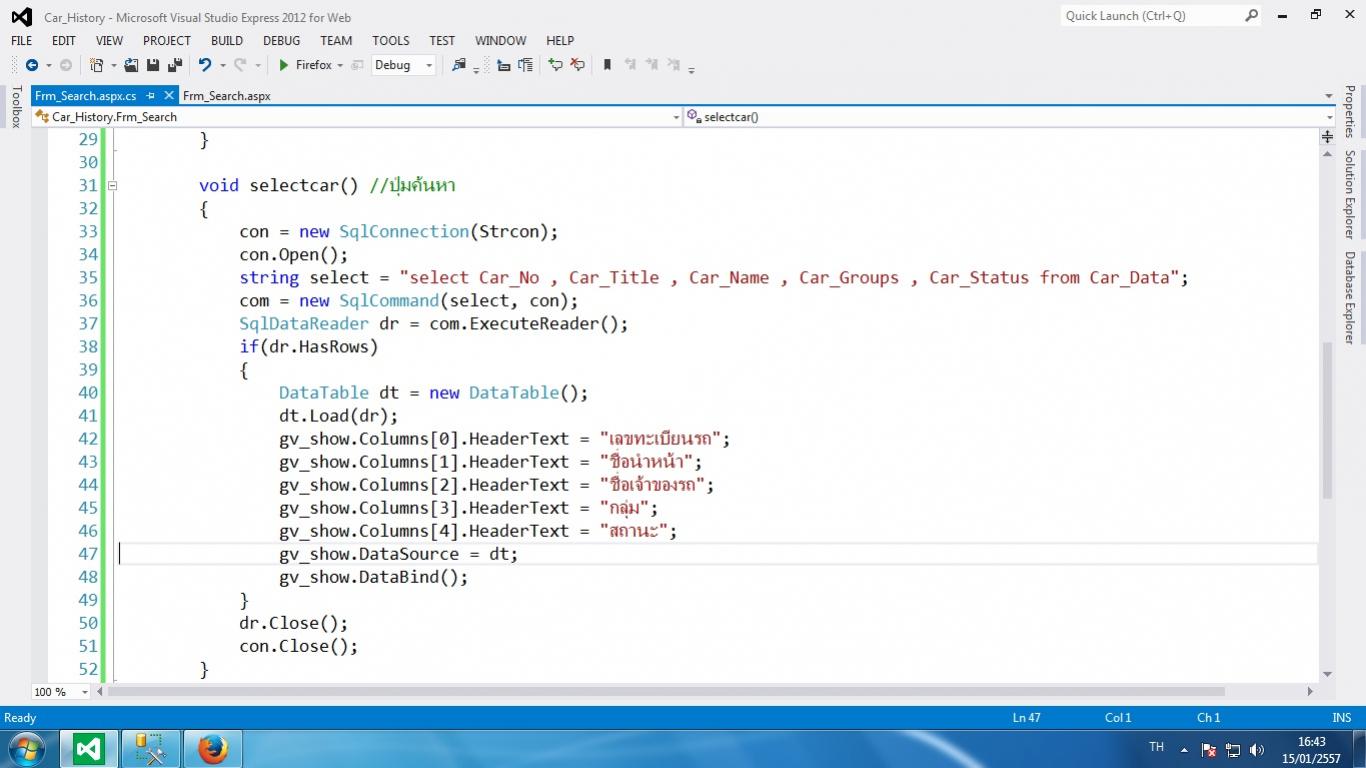Open the HELP menu

[x=560, y=41]
